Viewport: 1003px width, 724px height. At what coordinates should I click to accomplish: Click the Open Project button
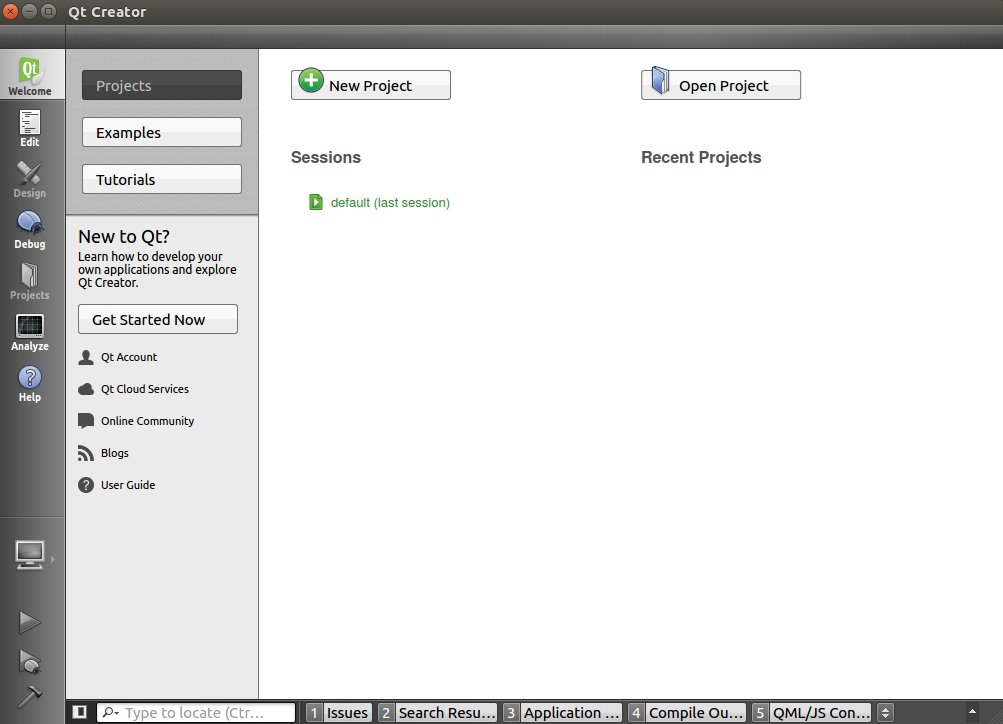pyautogui.click(x=721, y=85)
